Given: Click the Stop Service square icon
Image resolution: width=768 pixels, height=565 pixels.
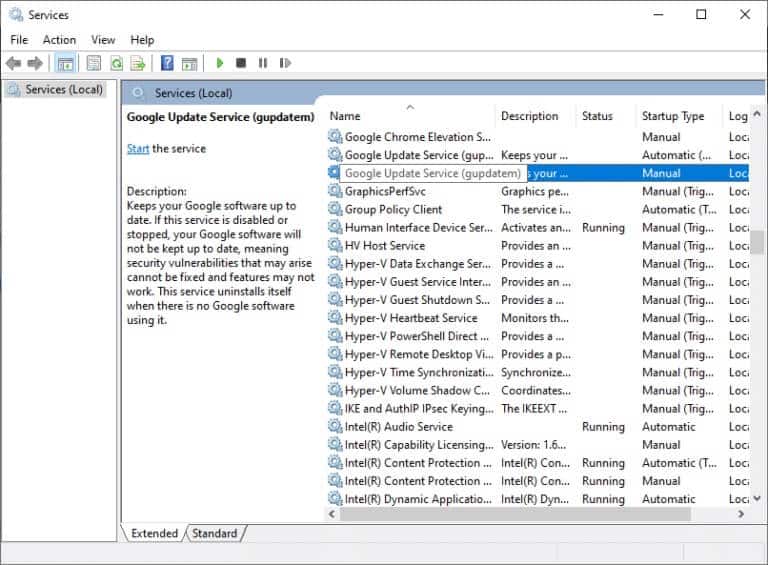Looking at the screenshot, I should coord(241,63).
